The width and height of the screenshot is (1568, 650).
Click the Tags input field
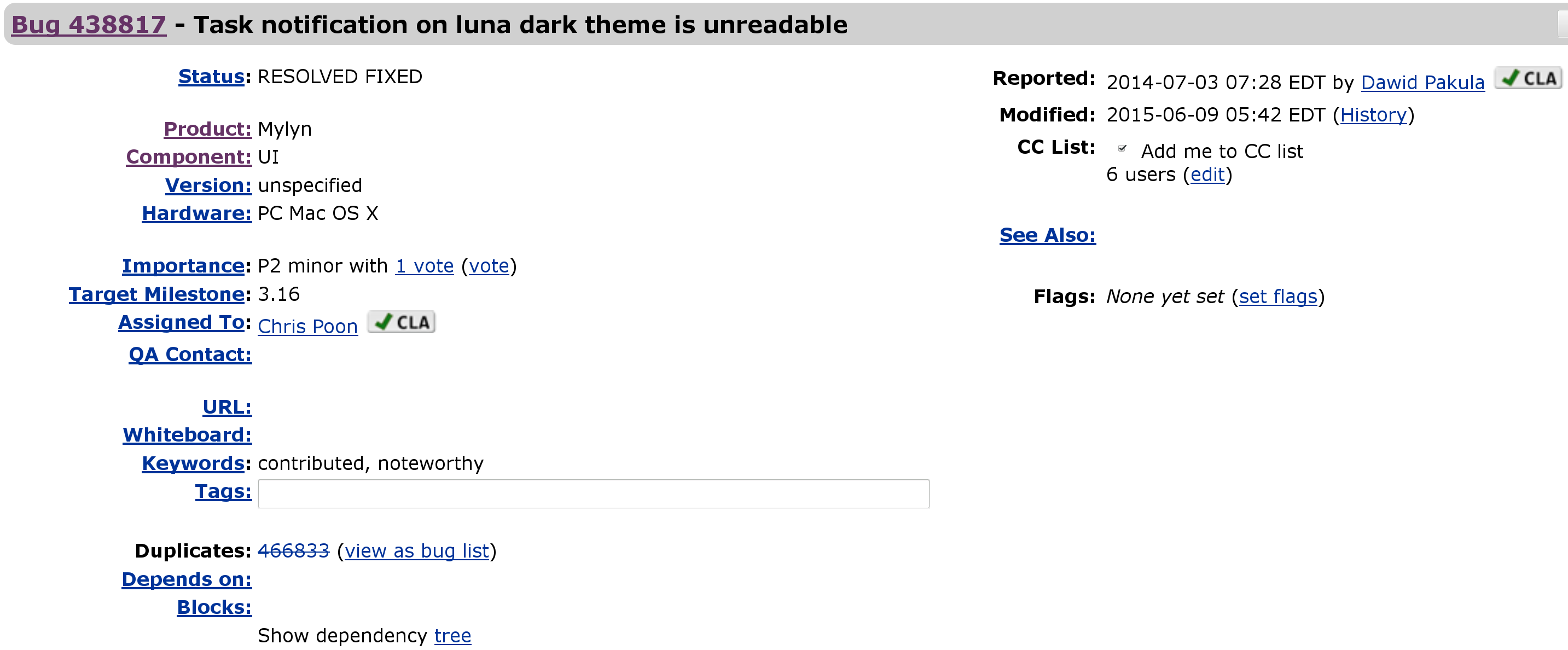point(594,492)
